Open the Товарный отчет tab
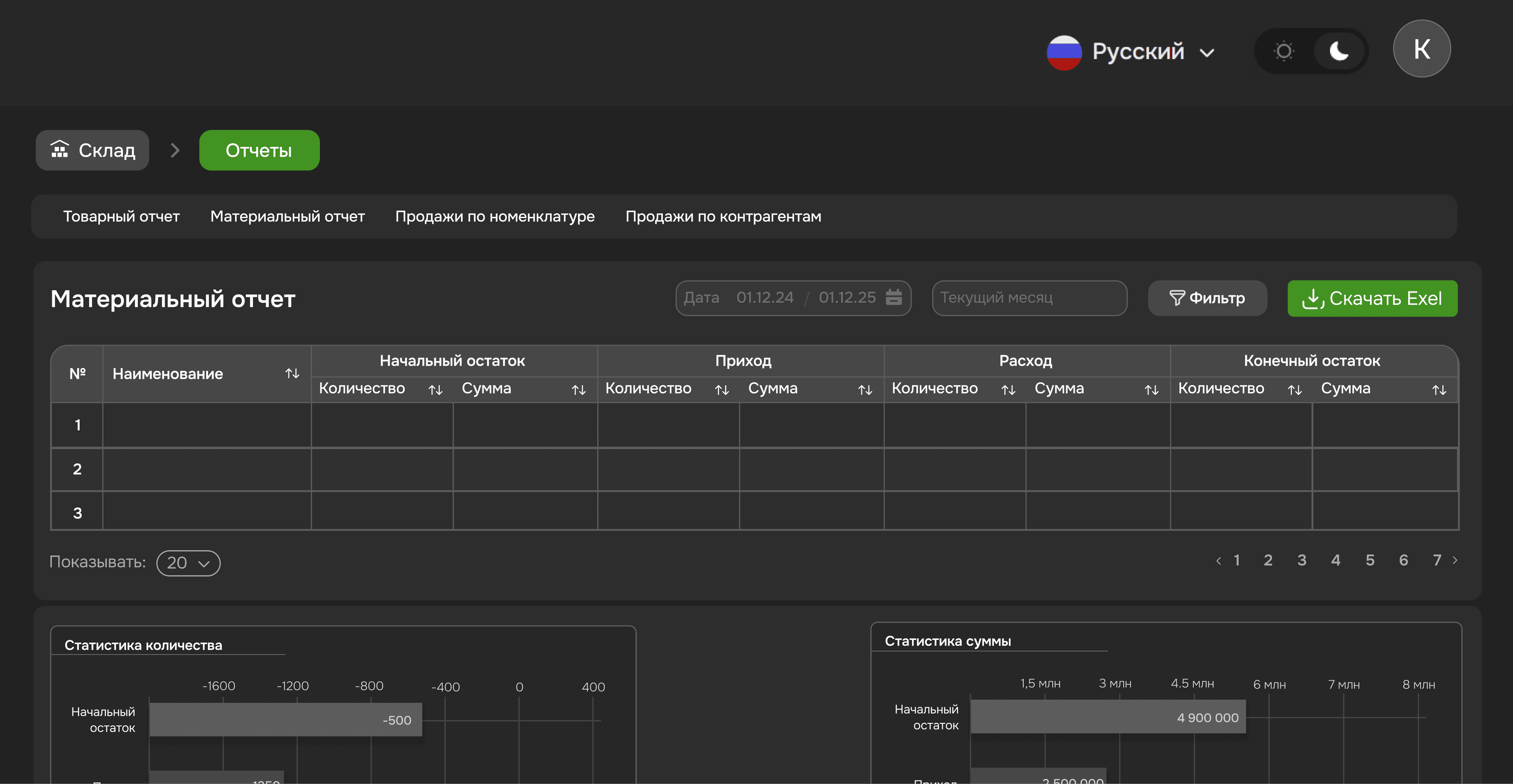 pos(121,217)
